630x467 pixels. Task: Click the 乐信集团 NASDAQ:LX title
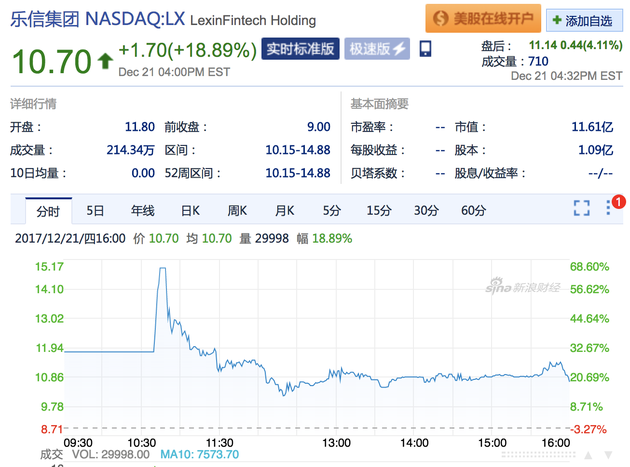pyautogui.click(x=98, y=18)
